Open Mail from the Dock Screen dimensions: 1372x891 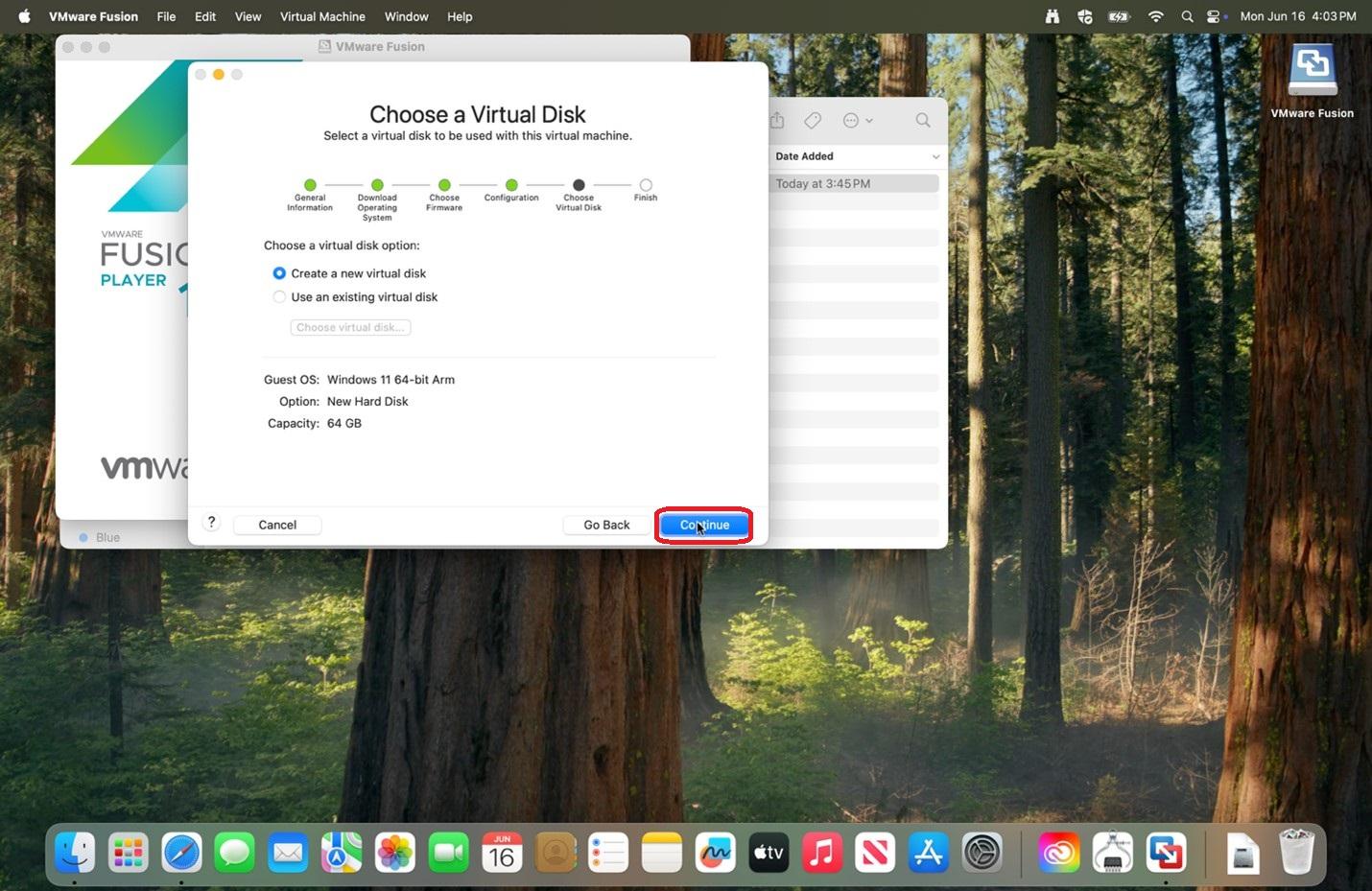[x=288, y=852]
